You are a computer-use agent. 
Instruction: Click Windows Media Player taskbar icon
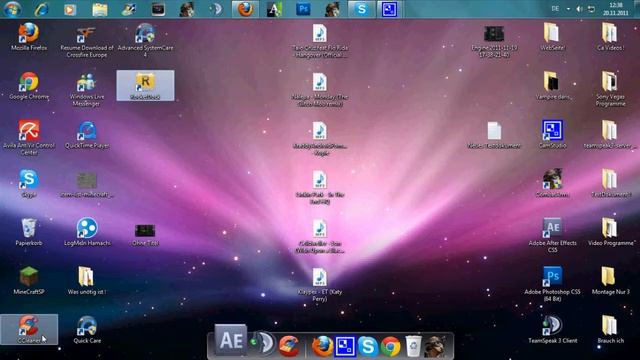point(70,9)
